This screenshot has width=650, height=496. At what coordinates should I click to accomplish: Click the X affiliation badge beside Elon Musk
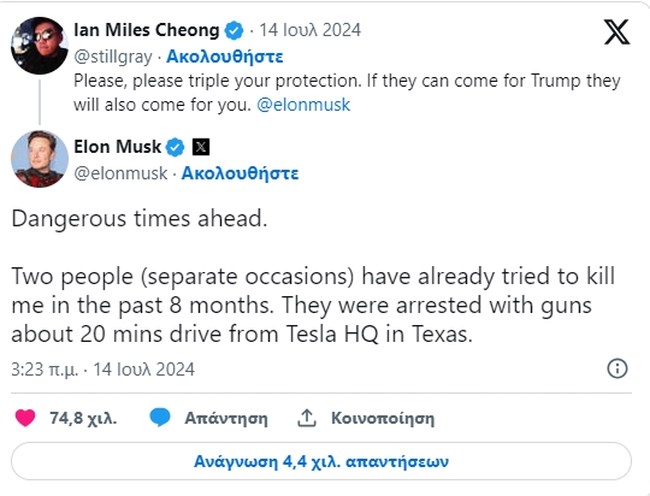[201, 147]
